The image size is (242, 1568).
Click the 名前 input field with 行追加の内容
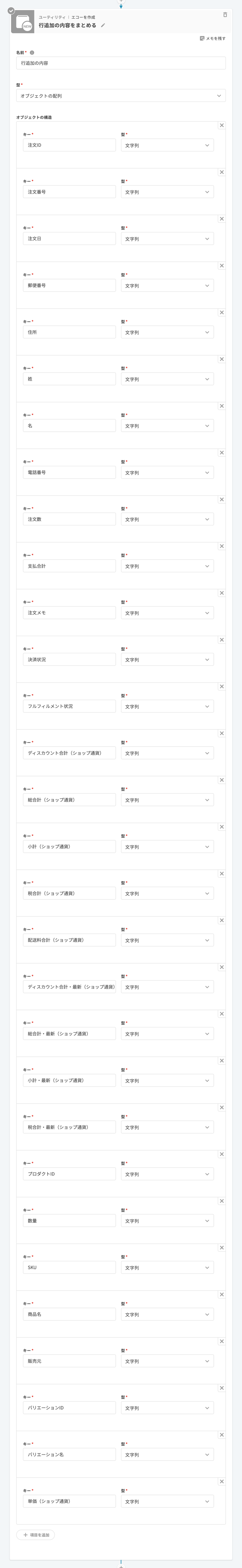pyautogui.click(x=121, y=63)
